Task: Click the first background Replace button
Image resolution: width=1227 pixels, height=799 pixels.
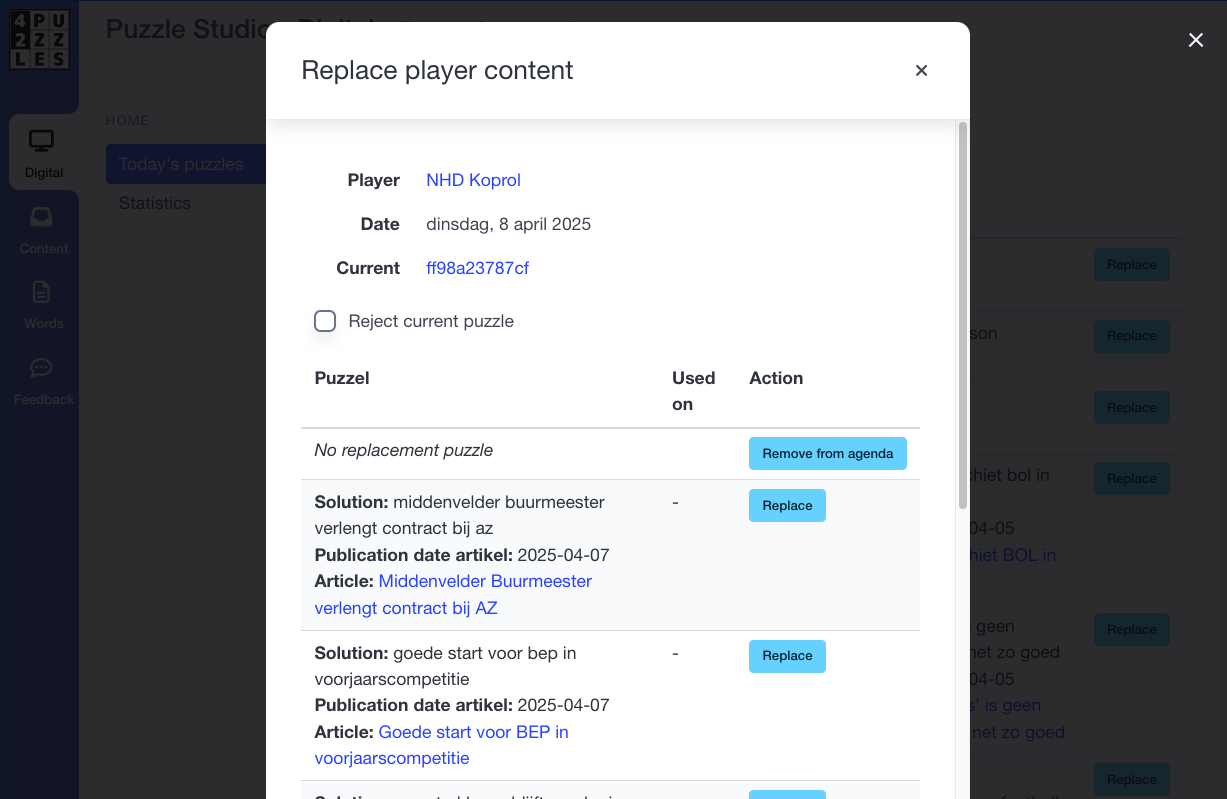Action: 1131,265
